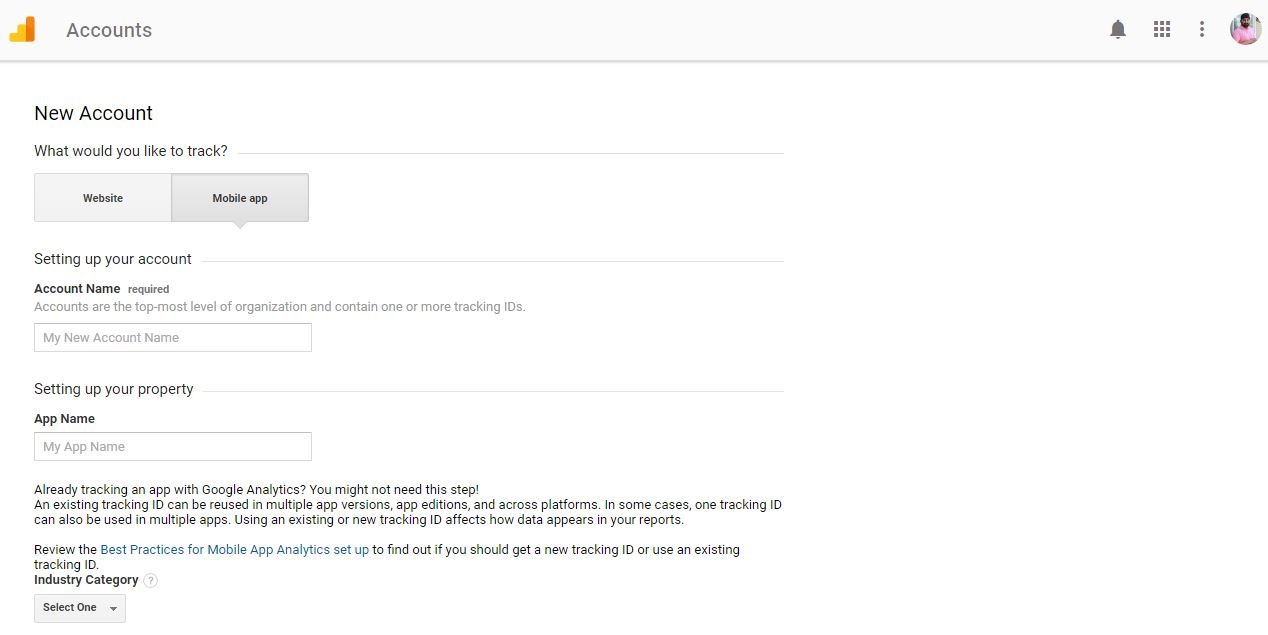Open the user profile avatar
Screen dimensions: 1268x635
pos(1245,29)
